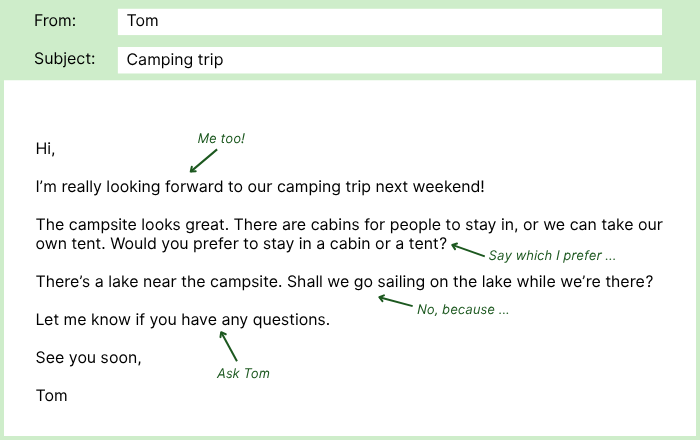700x440 pixels.
Task: Click the From field containing "Tom"
Action: (x=389, y=21)
